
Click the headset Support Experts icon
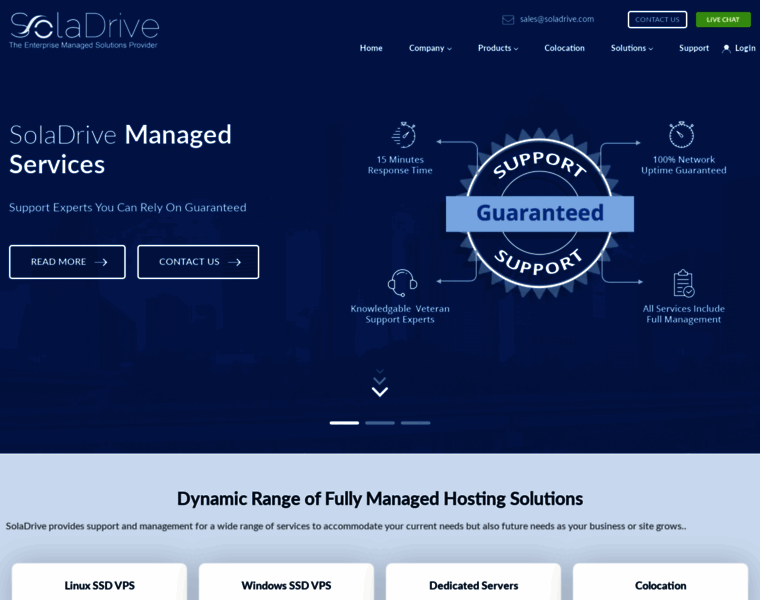(402, 282)
